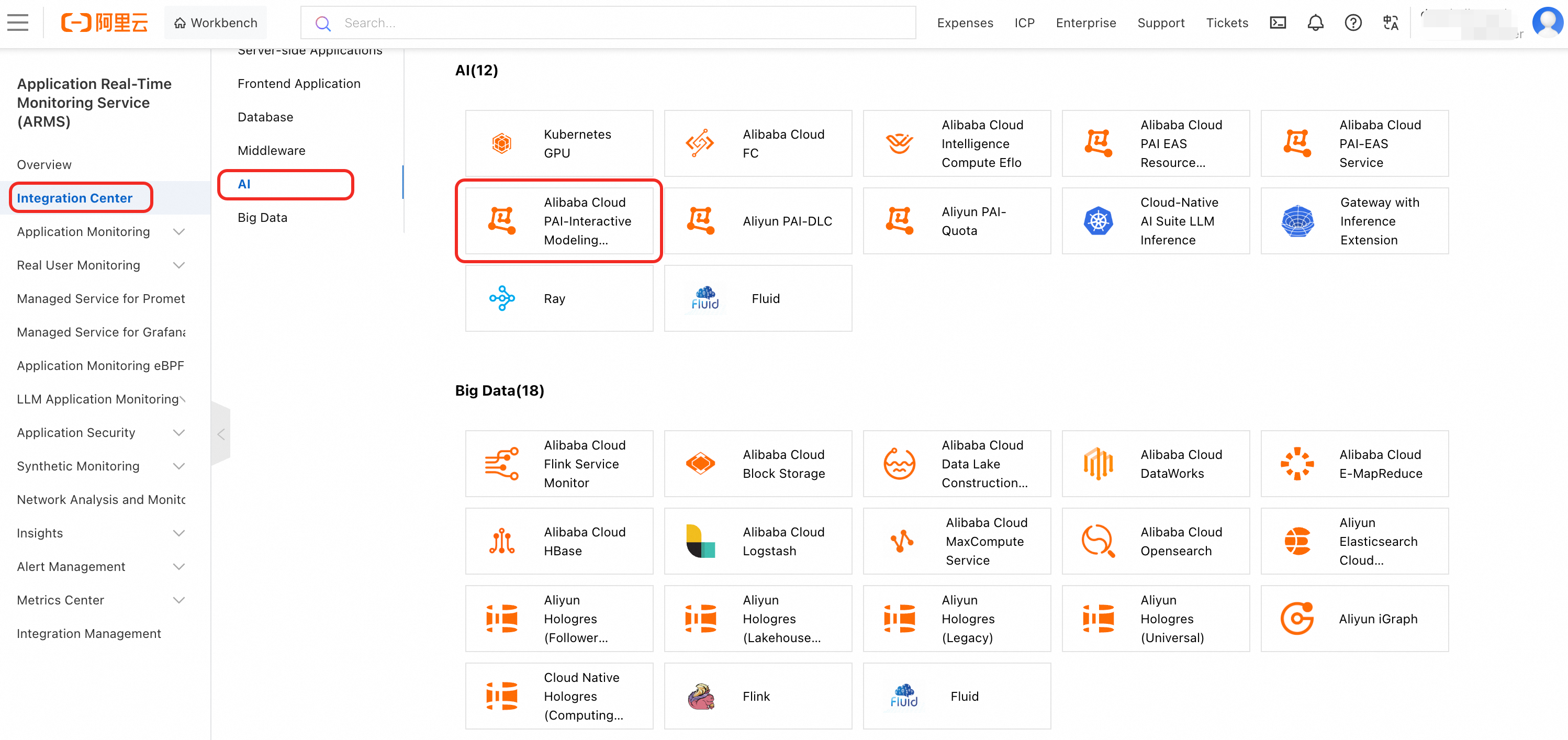Expand the Real User Monitoring section

(x=179, y=265)
